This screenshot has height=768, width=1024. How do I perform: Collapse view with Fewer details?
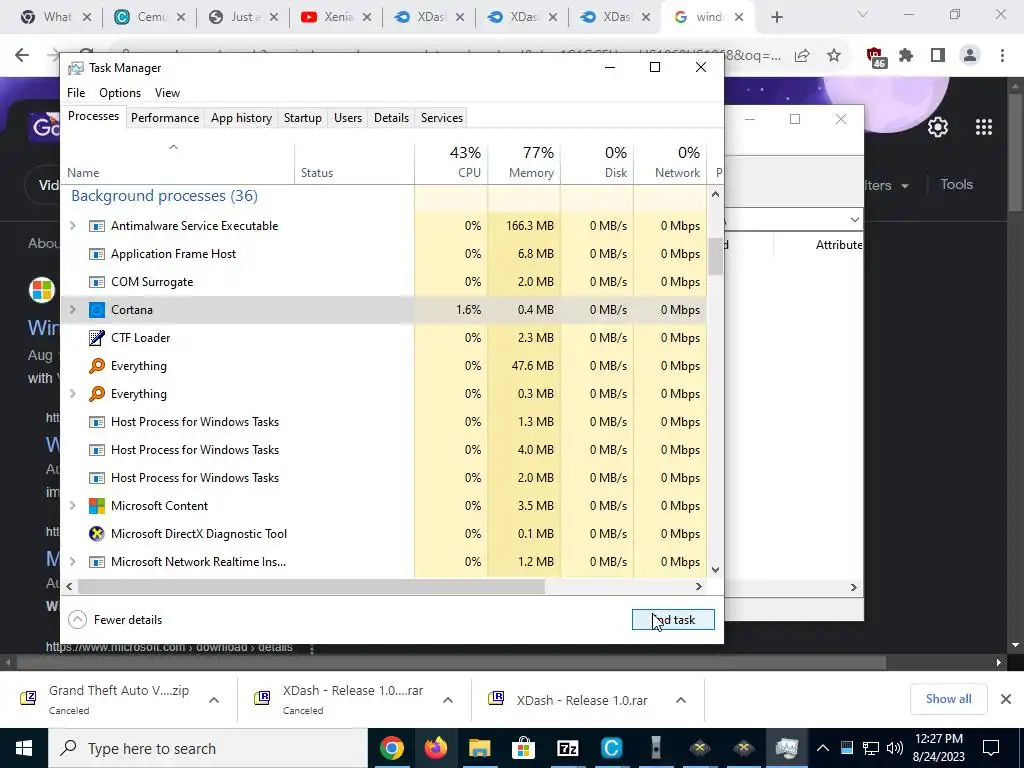pyautogui.click(x=116, y=620)
